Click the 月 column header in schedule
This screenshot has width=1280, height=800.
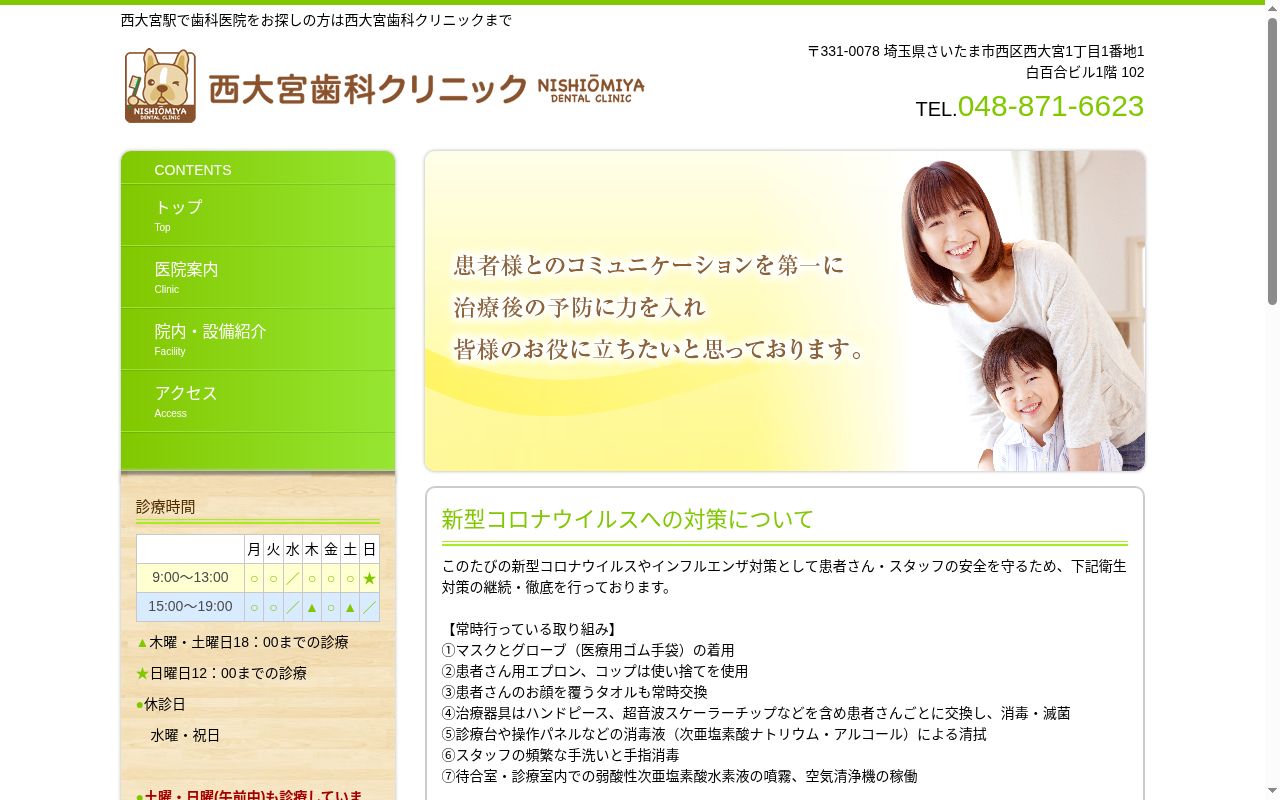click(x=254, y=549)
